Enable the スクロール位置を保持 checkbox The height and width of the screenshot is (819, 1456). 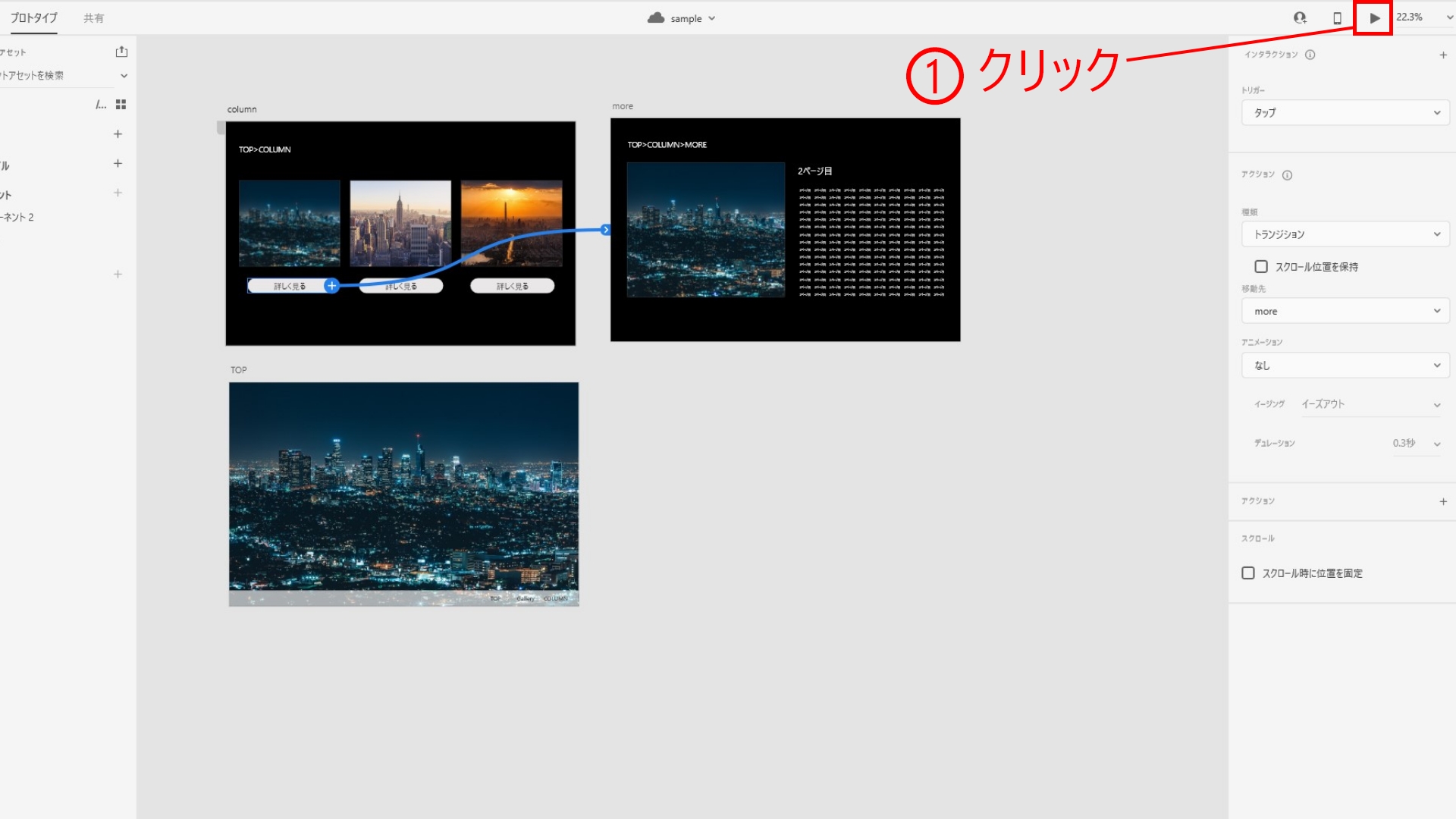(1261, 266)
